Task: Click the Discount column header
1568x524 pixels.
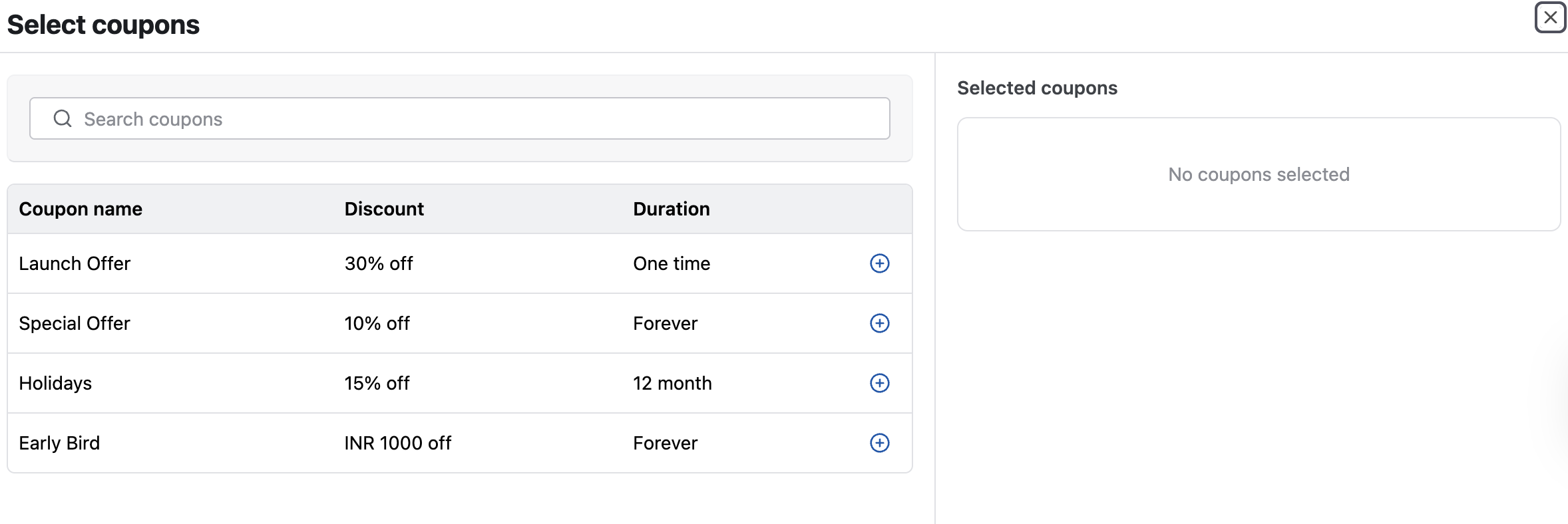Action: [384, 209]
